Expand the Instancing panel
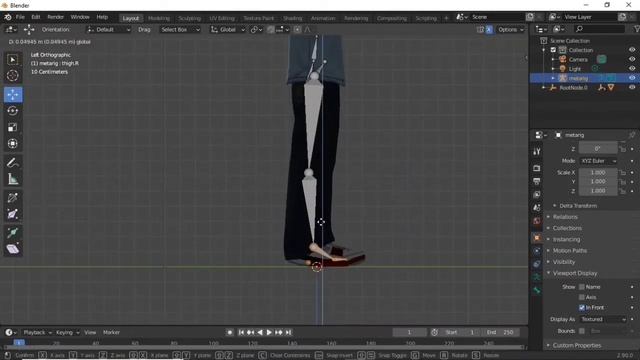Image resolution: width=640 pixels, height=360 pixels. (566, 239)
